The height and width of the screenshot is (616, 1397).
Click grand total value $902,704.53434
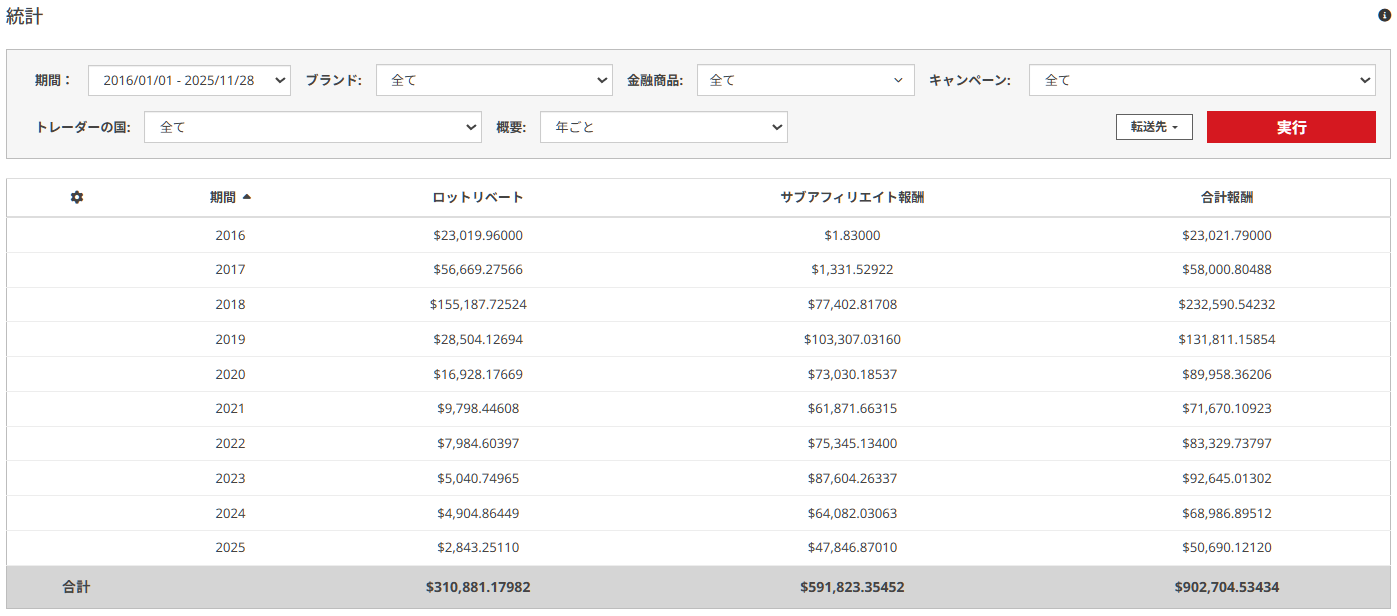pyautogui.click(x=1226, y=588)
